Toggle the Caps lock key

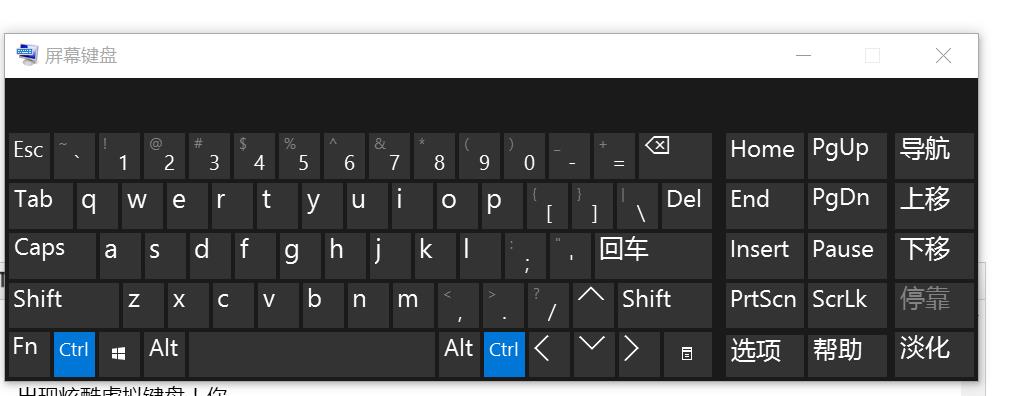click(51, 256)
